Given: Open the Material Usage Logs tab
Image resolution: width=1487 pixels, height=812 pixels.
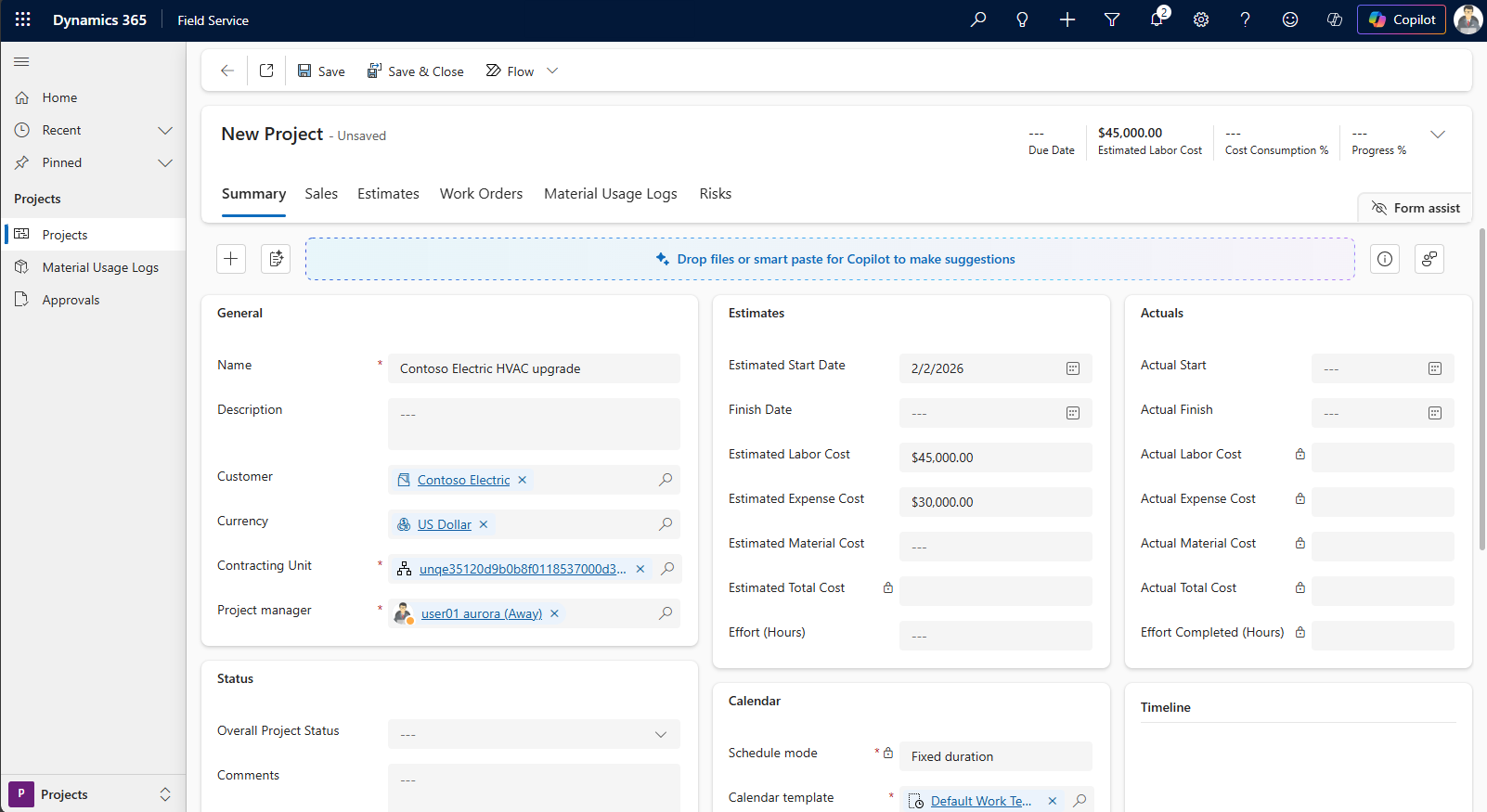Looking at the screenshot, I should (x=611, y=194).
